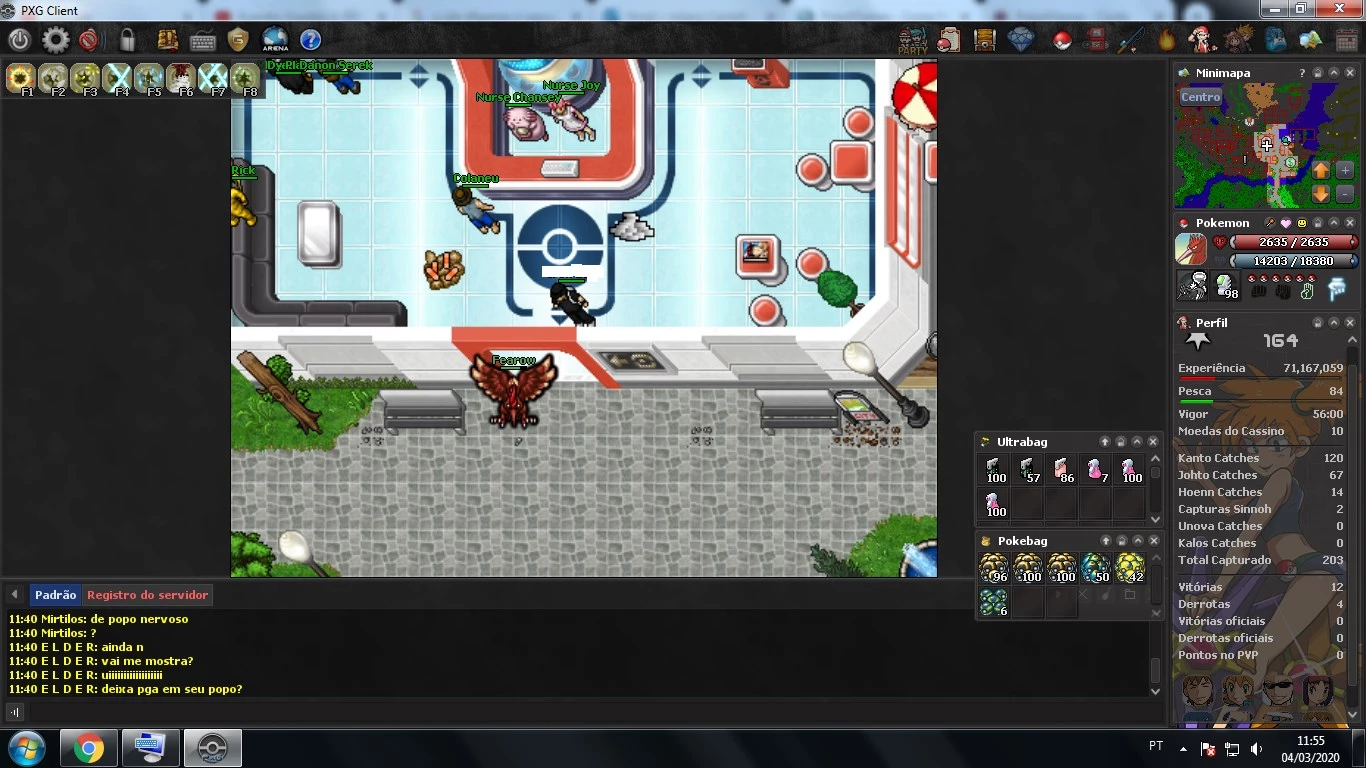Open the quest book icon

[x=168, y=40]
